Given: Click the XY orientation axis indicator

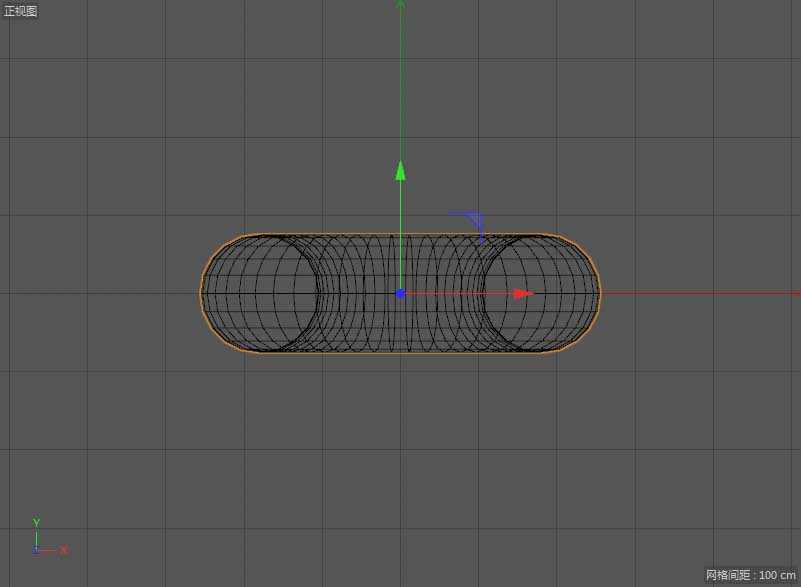Looking at the screenshot, I should pos(49,537).
